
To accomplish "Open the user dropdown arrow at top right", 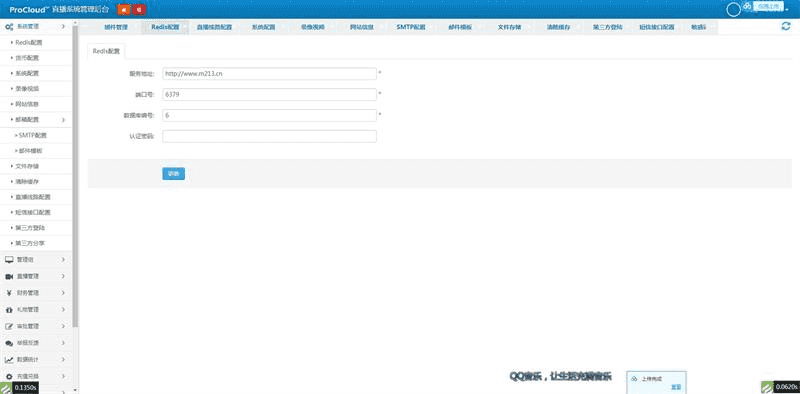I will (787, 10).
